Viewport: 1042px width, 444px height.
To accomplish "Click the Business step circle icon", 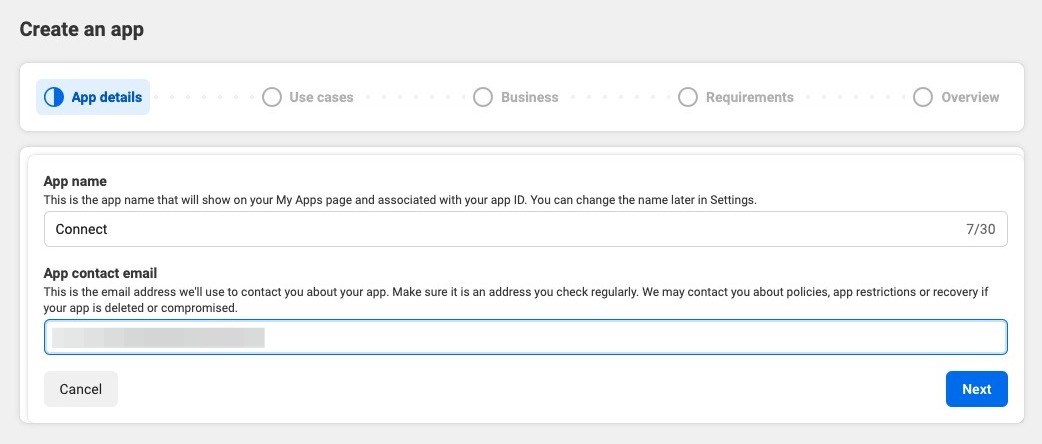I will coord(483,97).
